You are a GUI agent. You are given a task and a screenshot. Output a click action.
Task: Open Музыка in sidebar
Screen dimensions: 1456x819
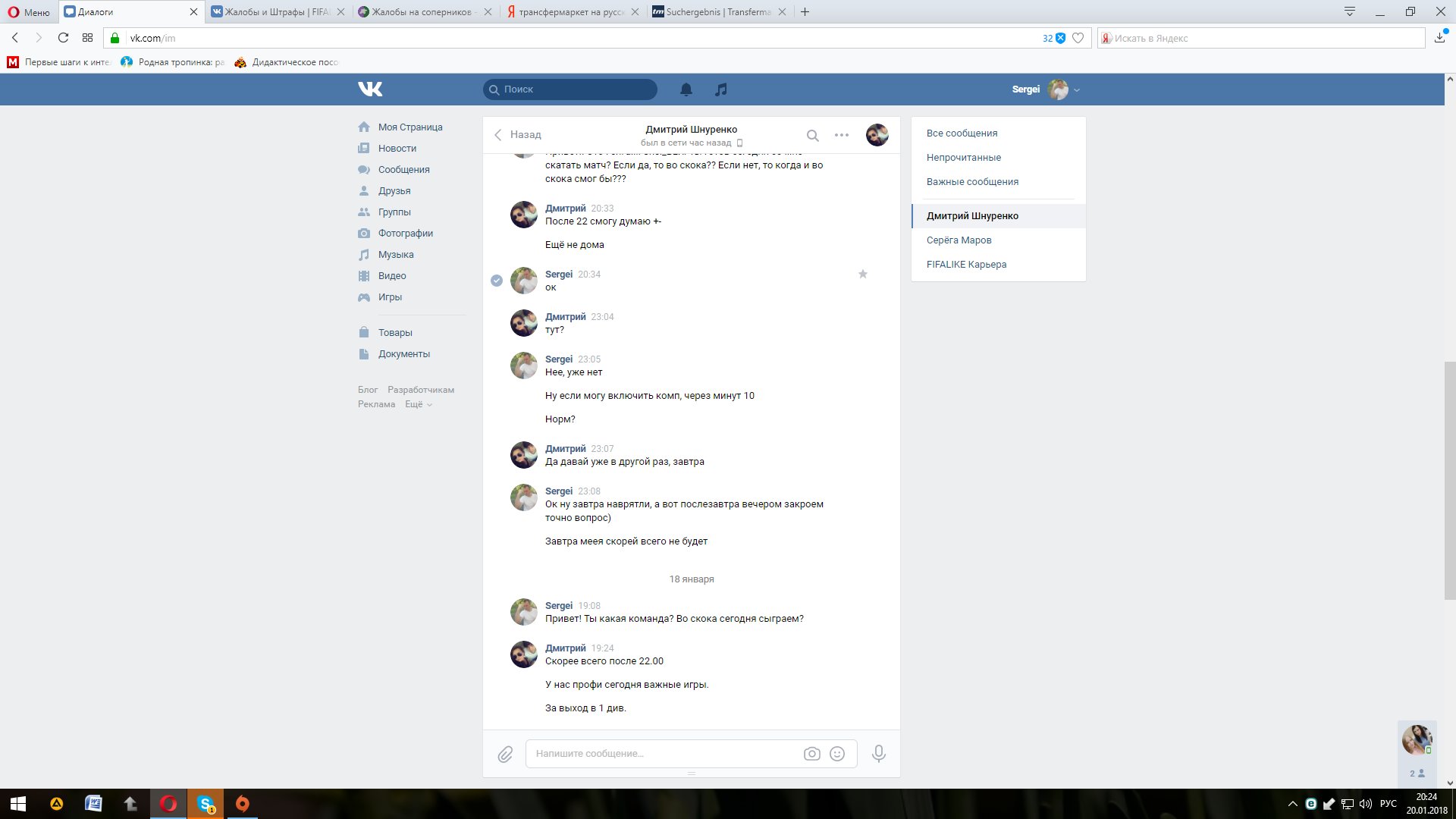[x=396, y=255]
